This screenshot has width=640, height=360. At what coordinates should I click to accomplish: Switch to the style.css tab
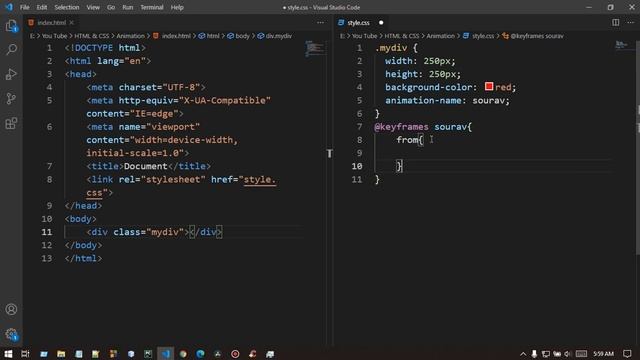click(x=358, y=22)
